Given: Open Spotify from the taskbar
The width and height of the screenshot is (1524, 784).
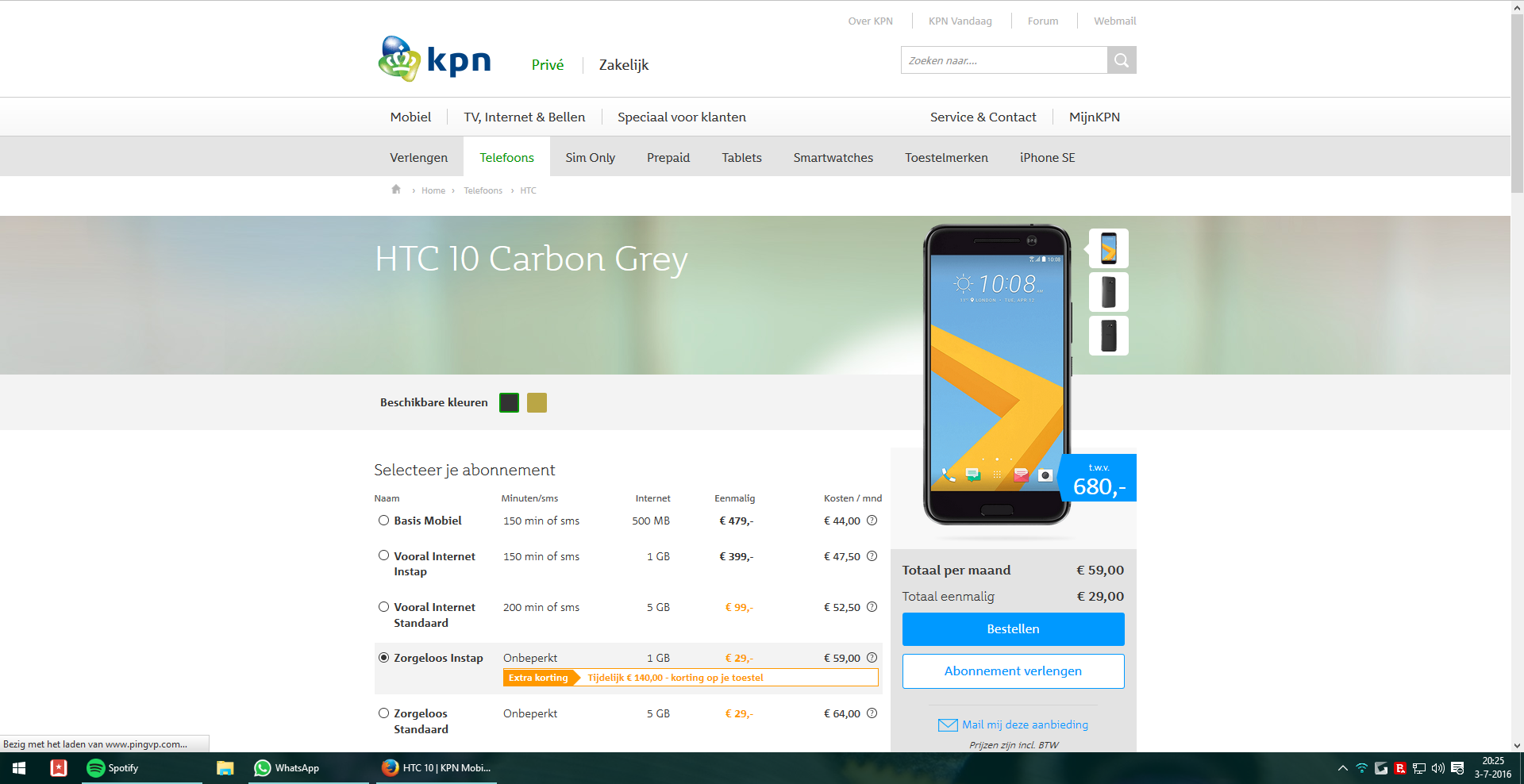Looking at the screenshot, I should 142,768.
